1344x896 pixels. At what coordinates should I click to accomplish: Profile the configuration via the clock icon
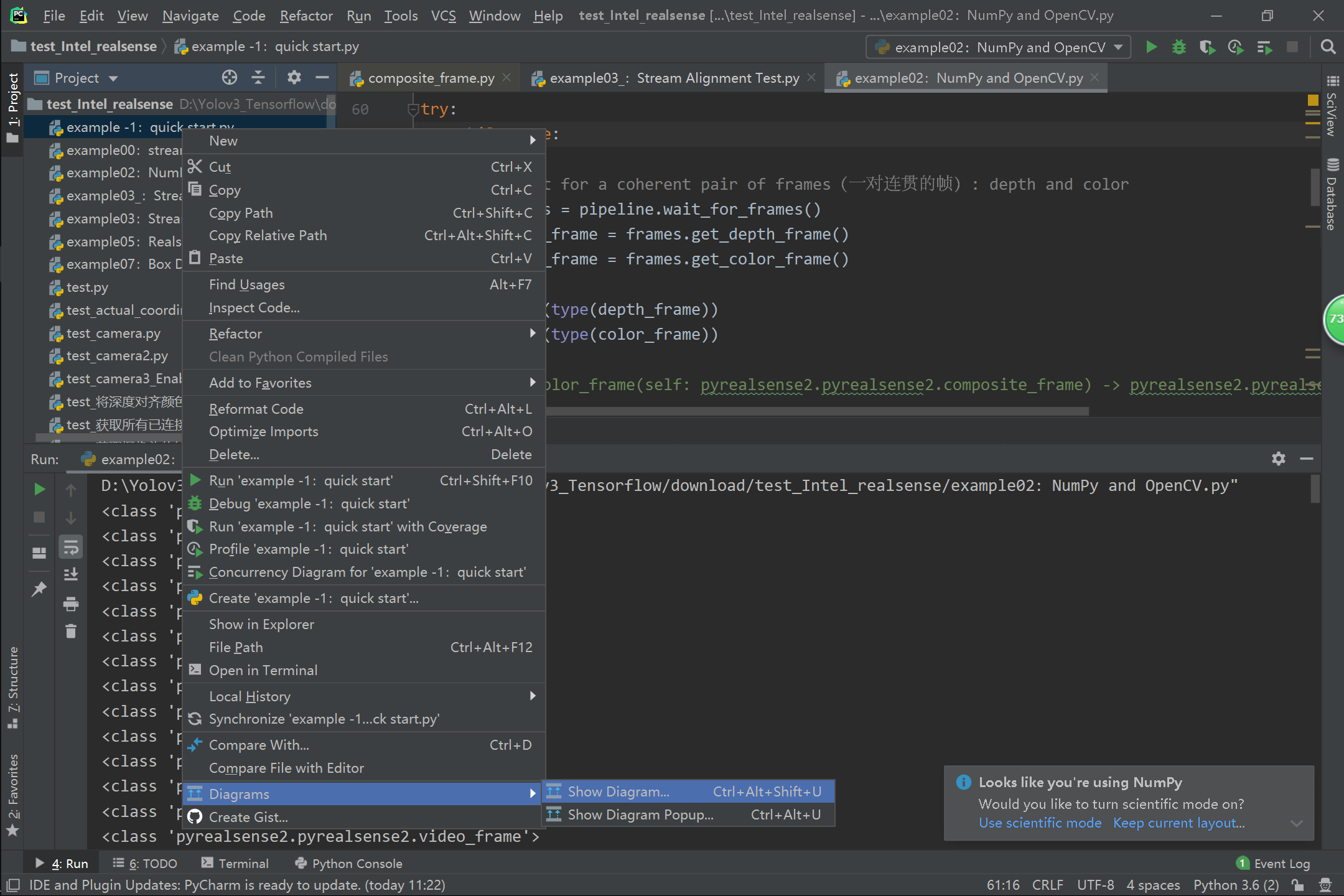(x=1236, y=47)
